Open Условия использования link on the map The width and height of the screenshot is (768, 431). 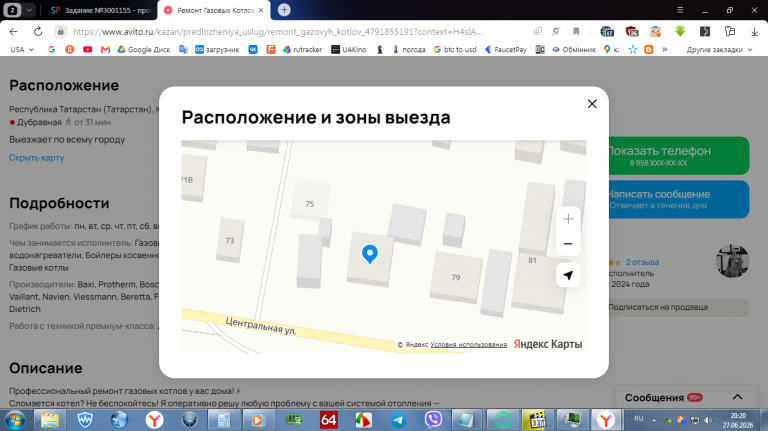point(469,345)
